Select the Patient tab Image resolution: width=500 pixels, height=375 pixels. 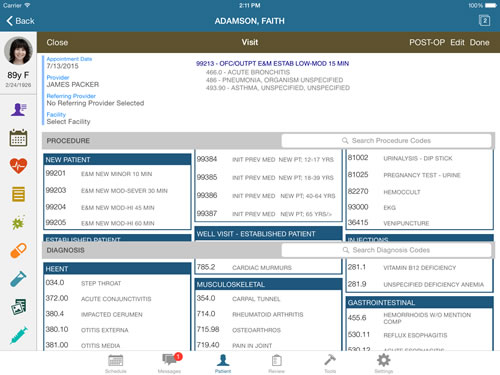click(x=223, y=363)
